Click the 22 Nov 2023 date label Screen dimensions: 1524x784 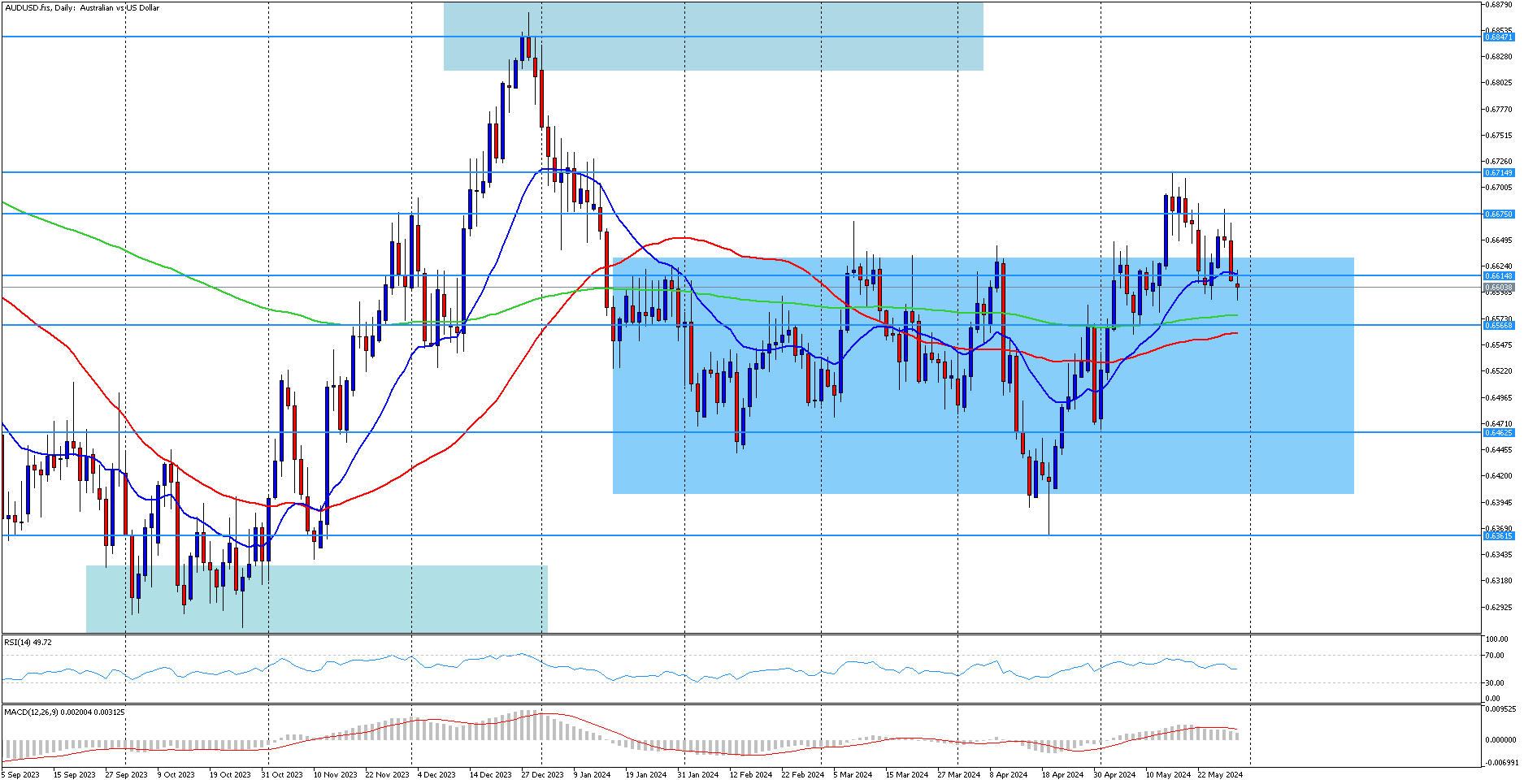(x=387, y=775)
